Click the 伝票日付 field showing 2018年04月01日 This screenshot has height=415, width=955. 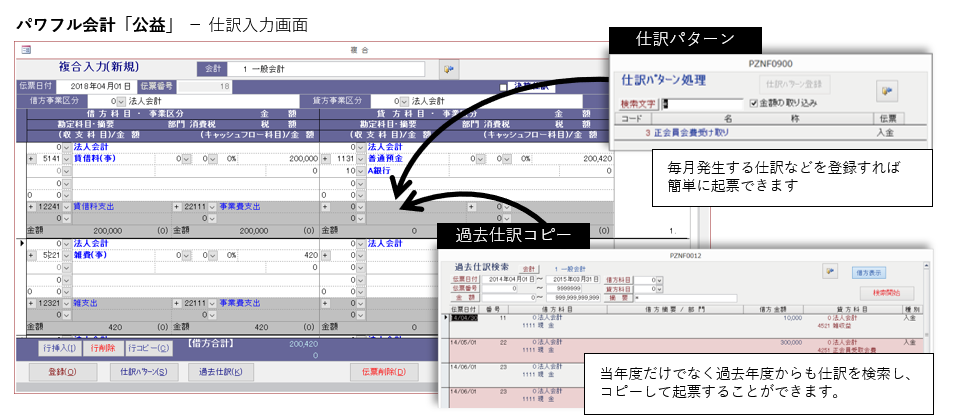tap(97, 87)
